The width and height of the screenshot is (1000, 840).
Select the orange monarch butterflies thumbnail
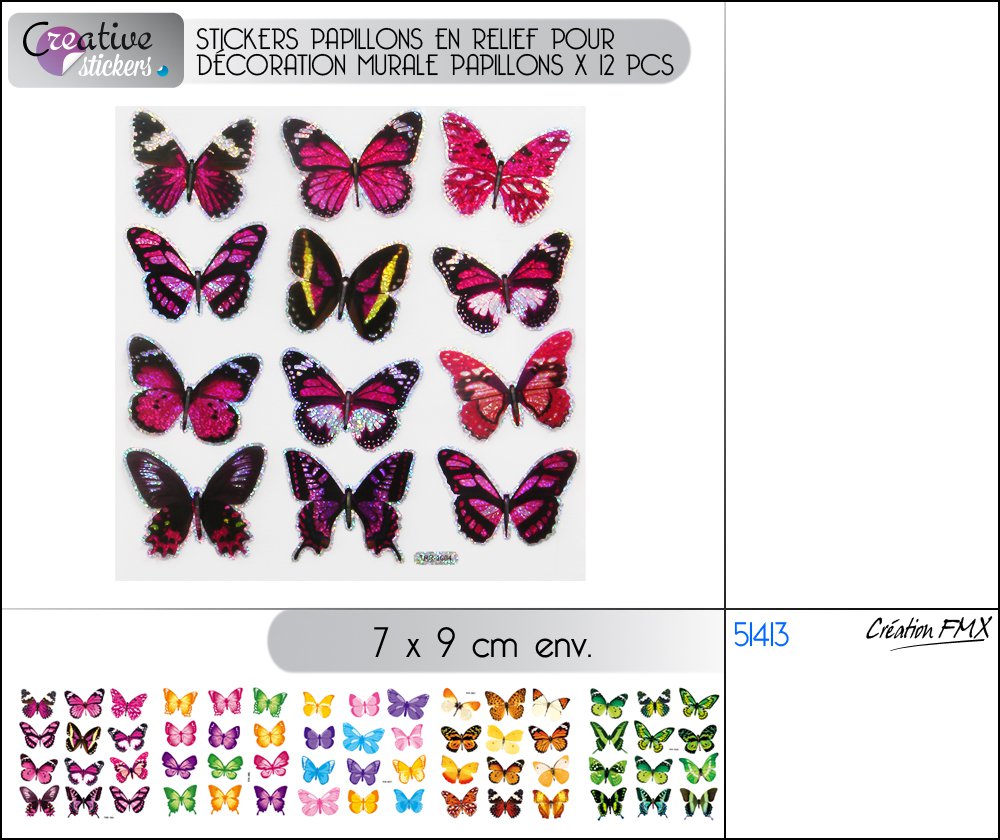(505, 753)
